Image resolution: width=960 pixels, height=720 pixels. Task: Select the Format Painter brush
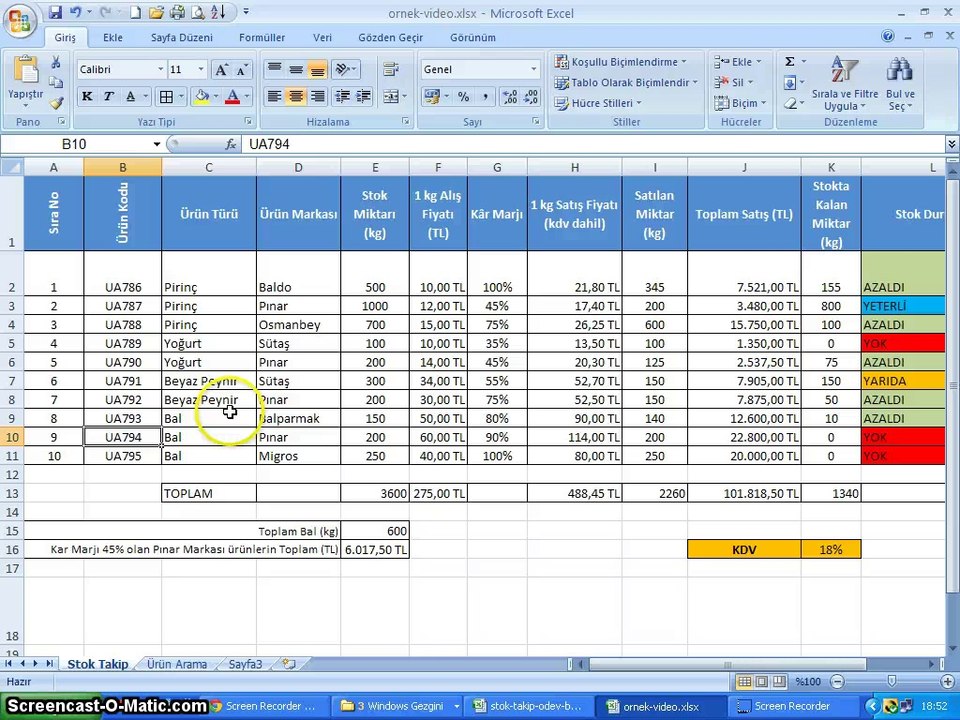(x=56, y=102)
